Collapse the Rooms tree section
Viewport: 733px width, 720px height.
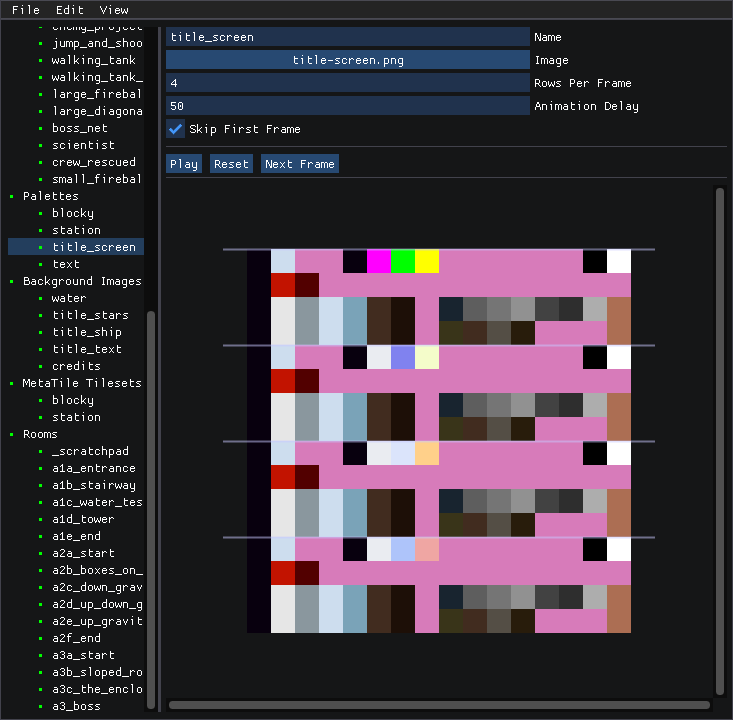(40, 434)
